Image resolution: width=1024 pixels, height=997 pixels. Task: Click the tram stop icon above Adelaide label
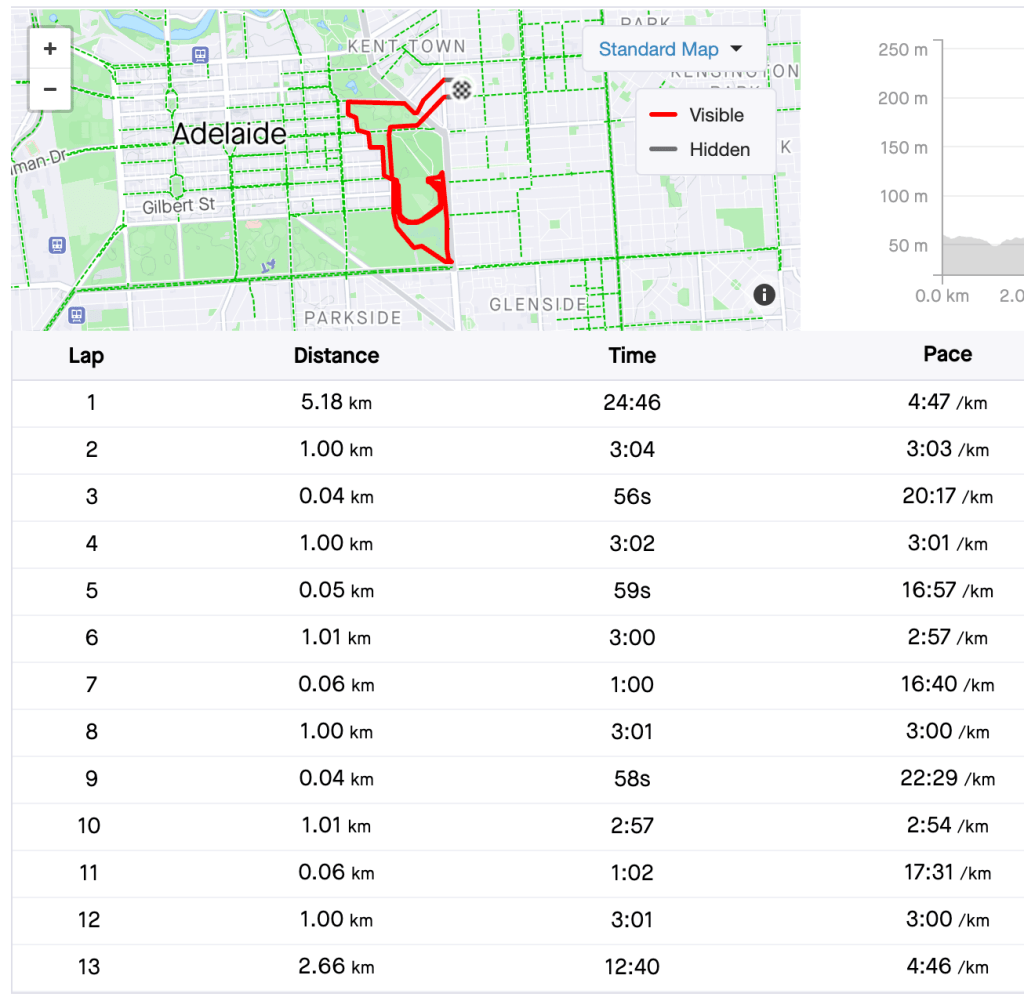(x=201, y=55)
